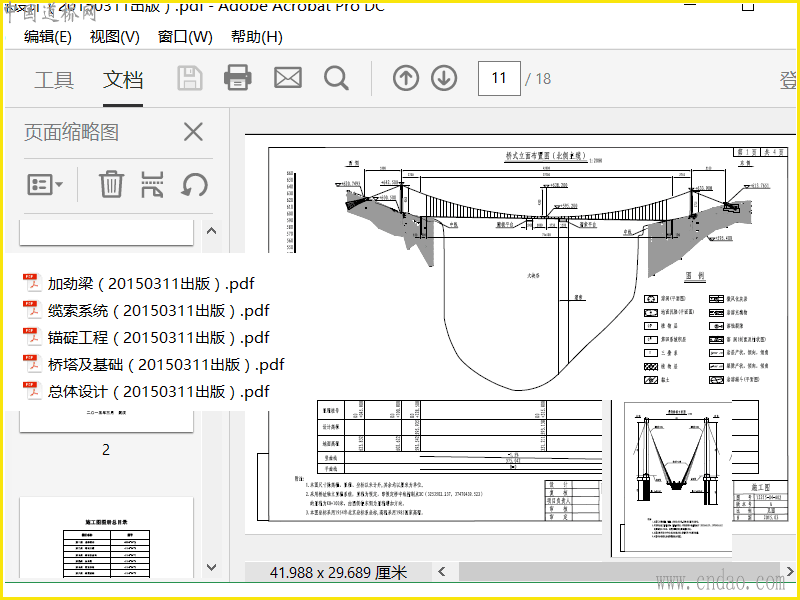The image size is (800, 600).
Task: Open 总体设计（20150311出版）.pdf file
Action: click(x=158, y=392)
